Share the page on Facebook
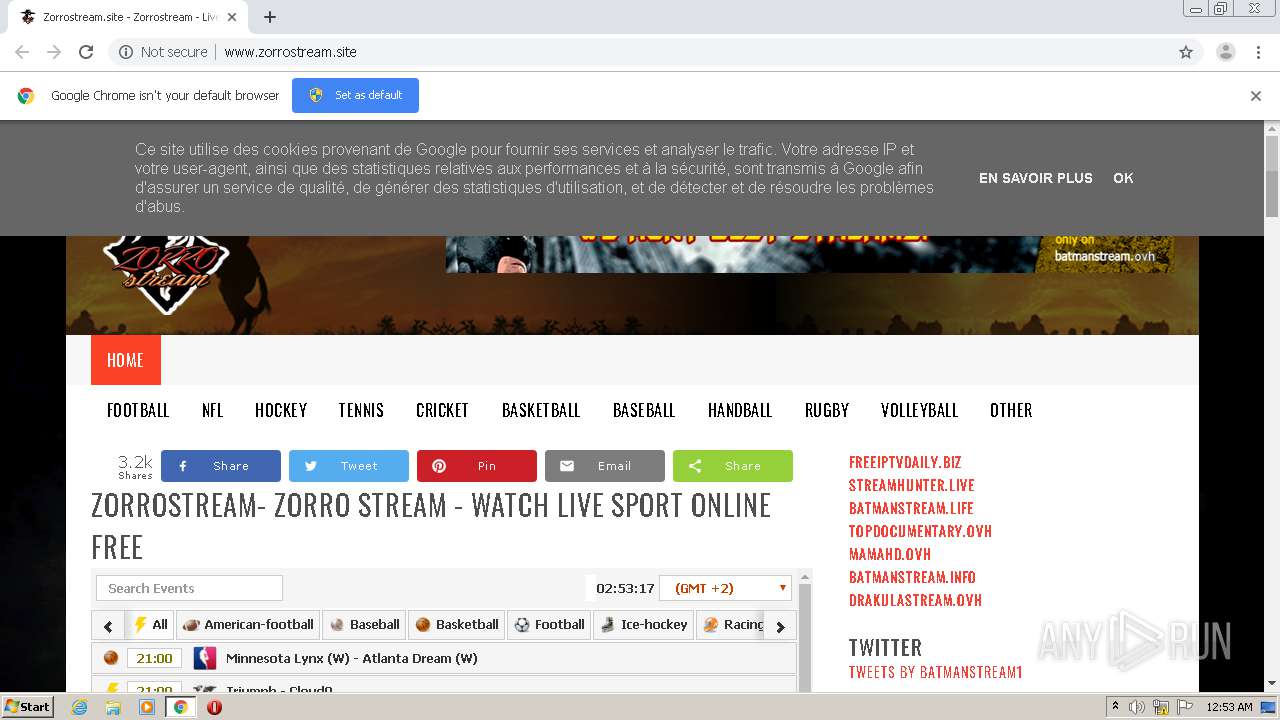 (221, 466)
